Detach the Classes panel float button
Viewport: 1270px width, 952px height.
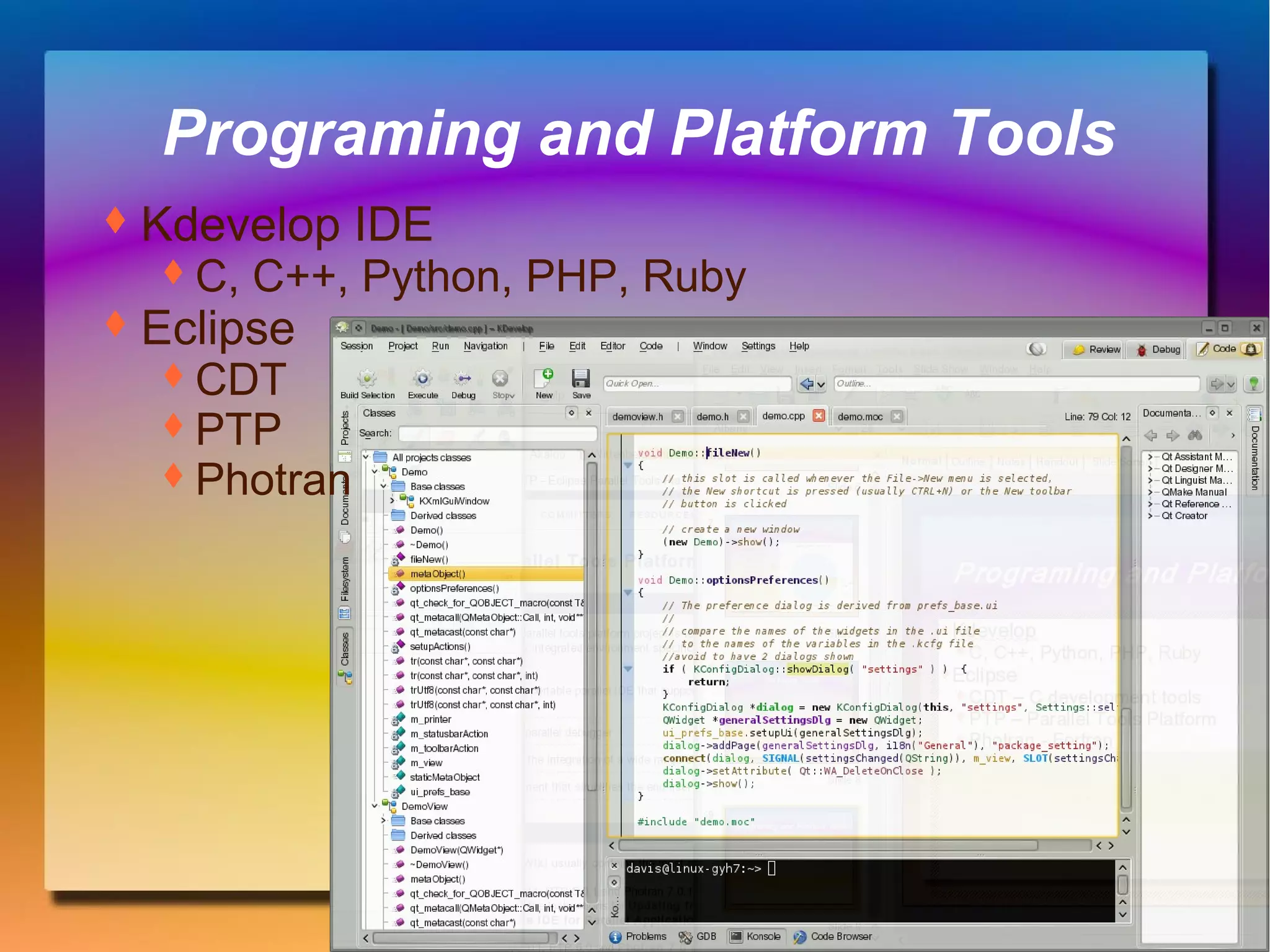pyautogui.click(x=572, y=412)
